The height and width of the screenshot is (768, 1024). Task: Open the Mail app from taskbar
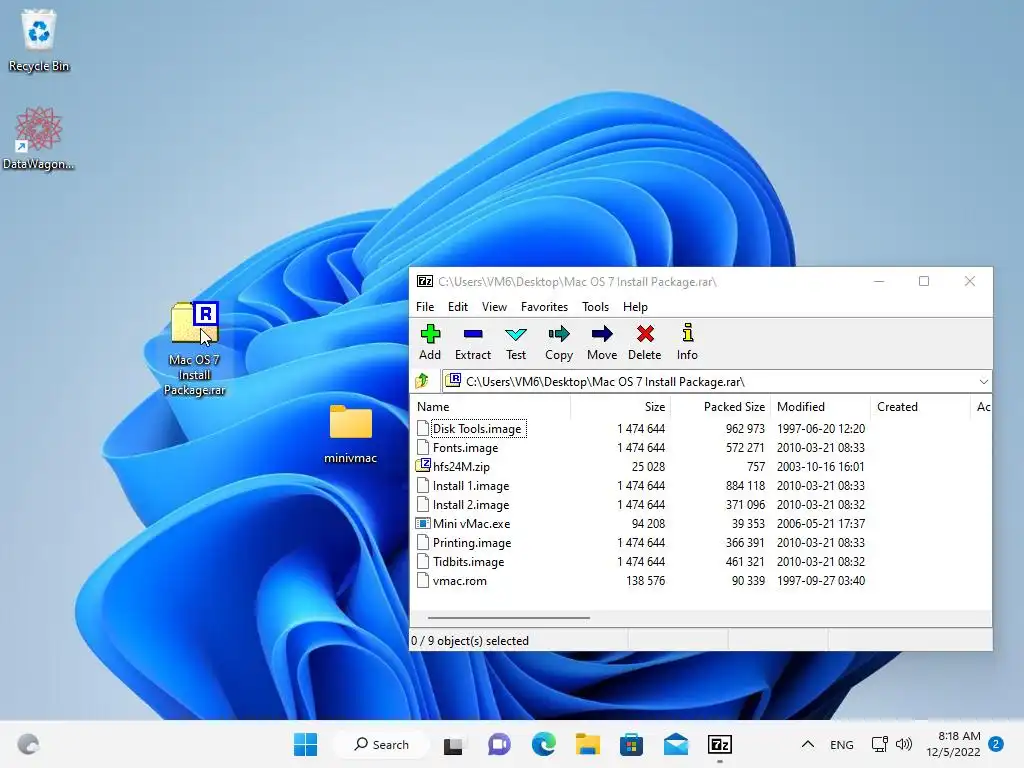675,744
